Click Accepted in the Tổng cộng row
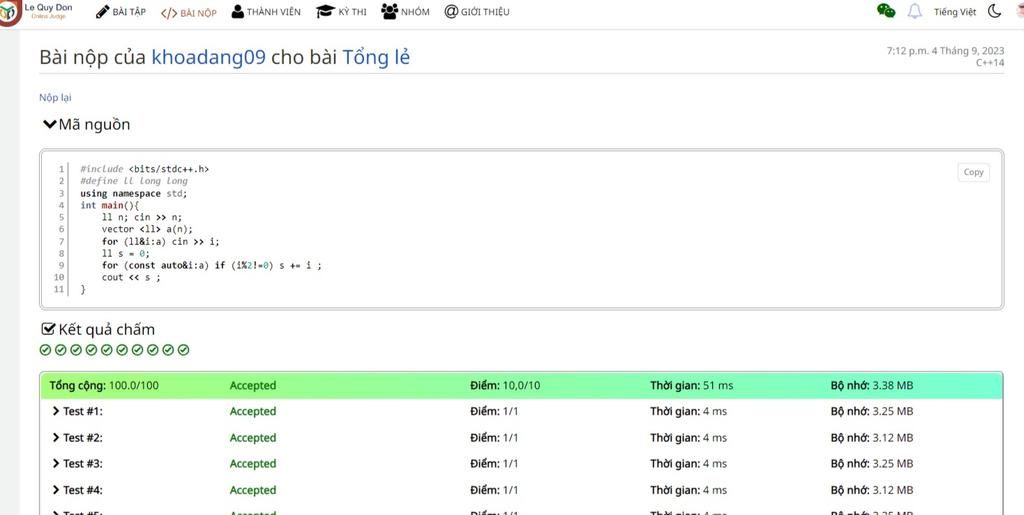The image size is (1024, 515). click(x=253, y=385)
